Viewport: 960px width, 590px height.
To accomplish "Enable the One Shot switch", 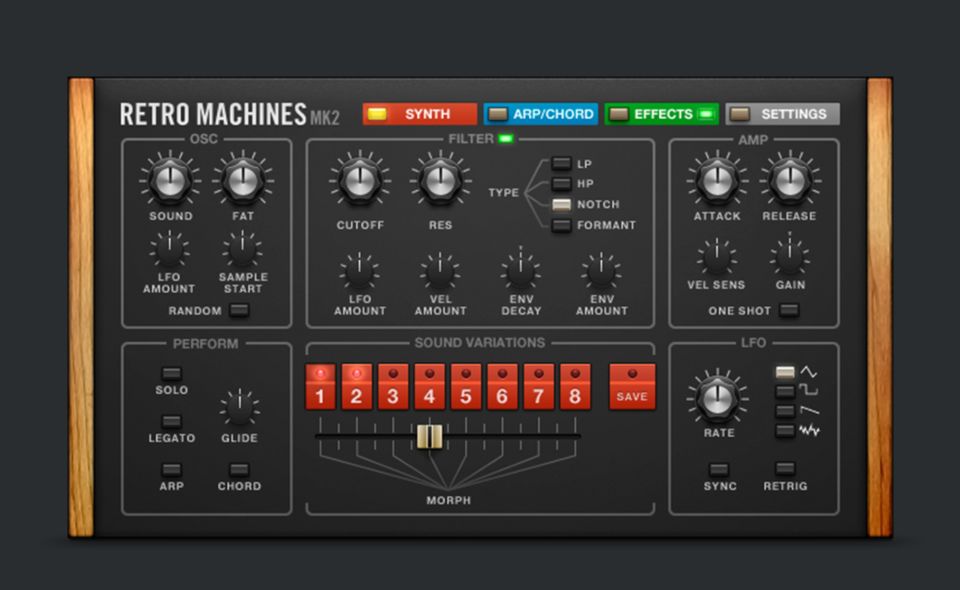I will click(x=789, y=310).
